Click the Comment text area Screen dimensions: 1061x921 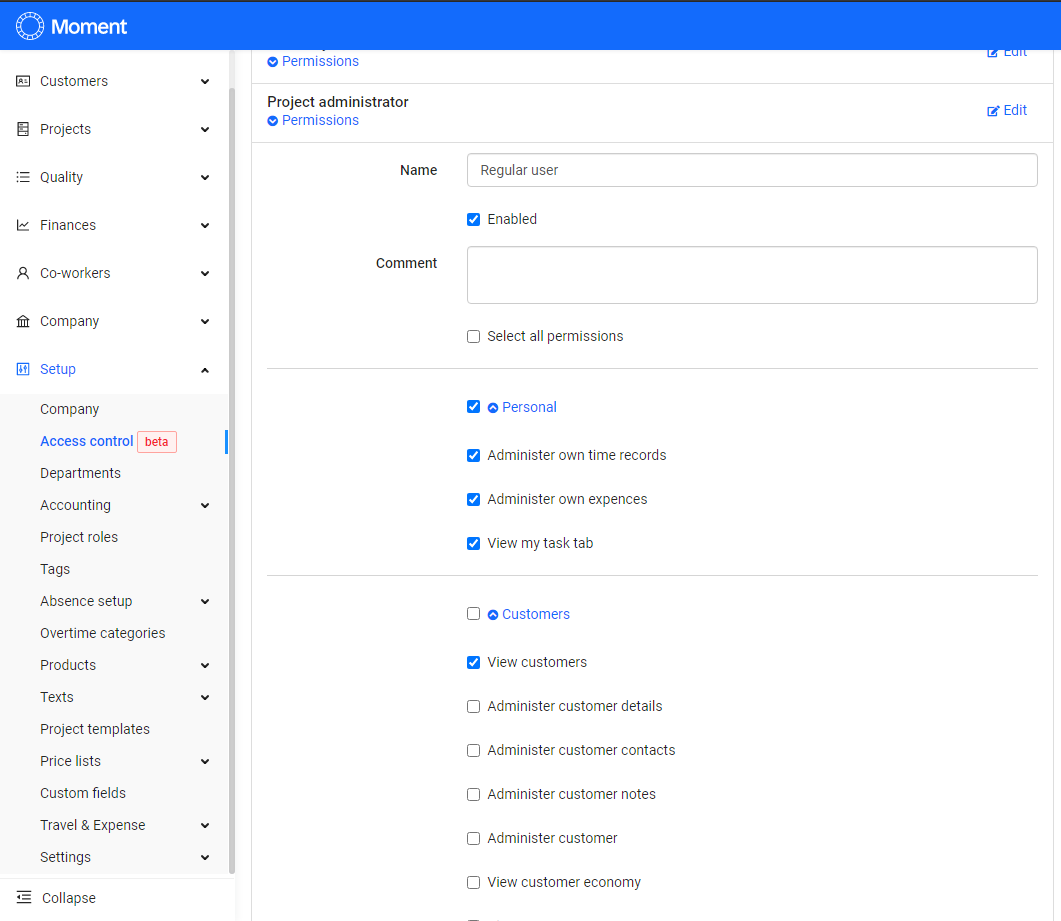pos(752,275)
